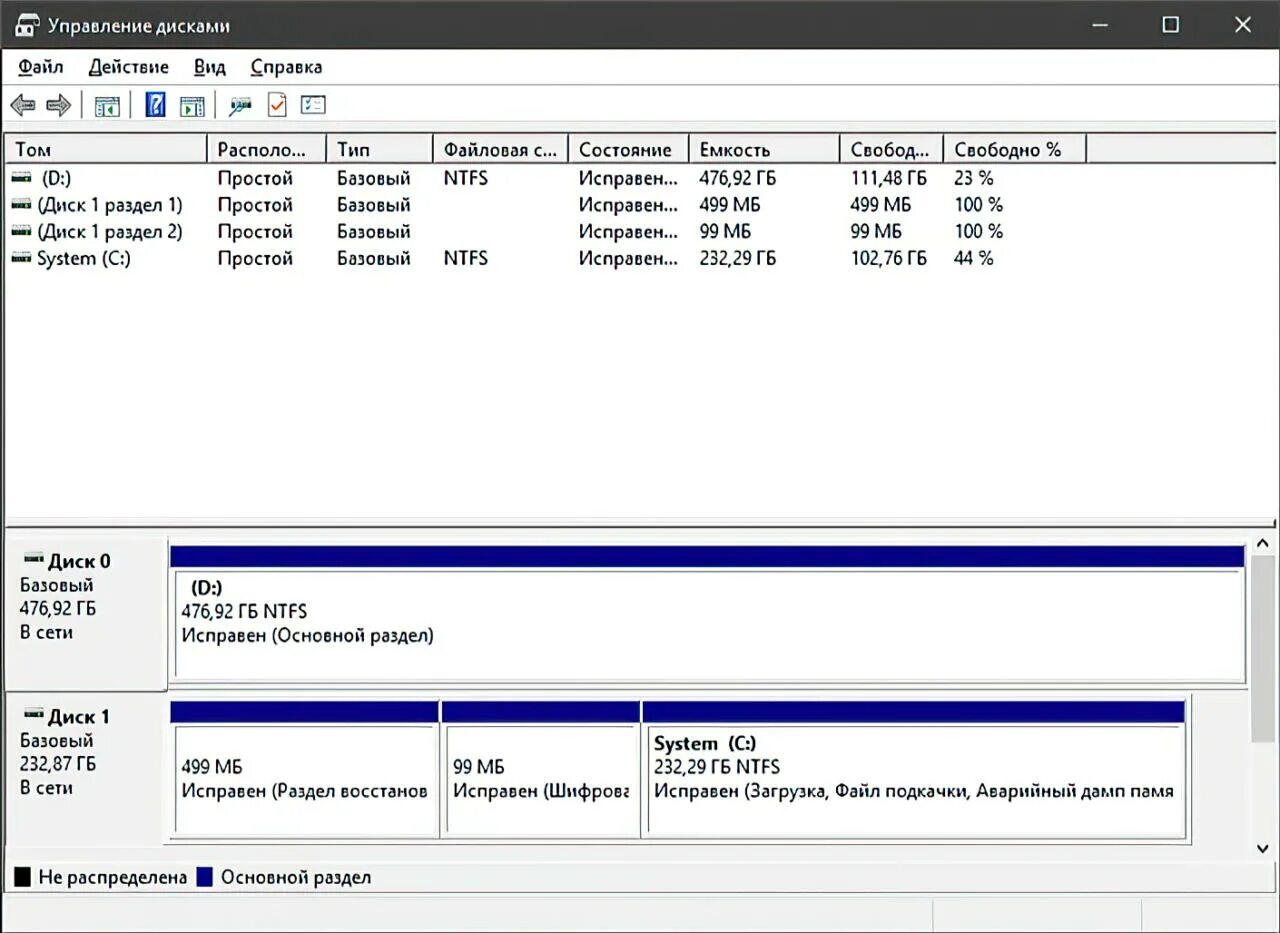1280x933 pixels.
Task: Open the Вид menu
Action: (x=209, y=67)
